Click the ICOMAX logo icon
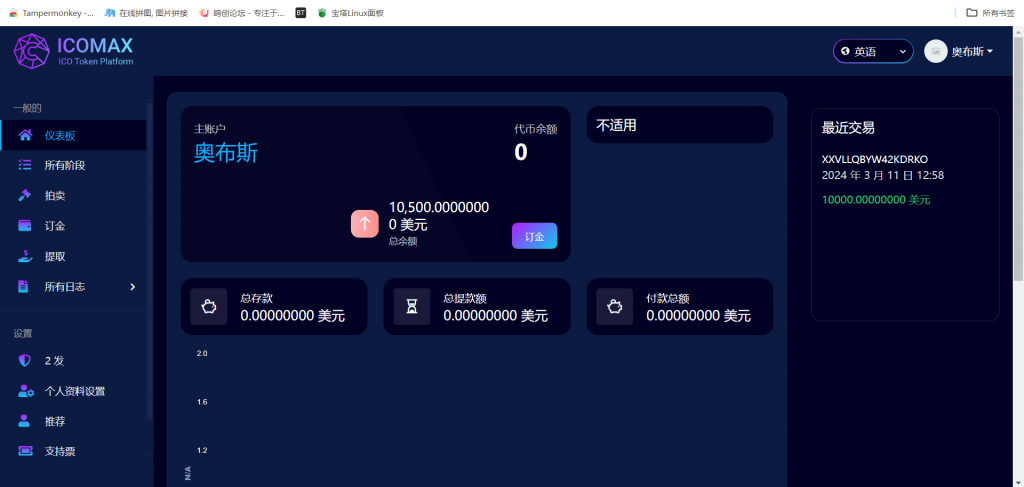1024x487 pixels. pos(32,51)
